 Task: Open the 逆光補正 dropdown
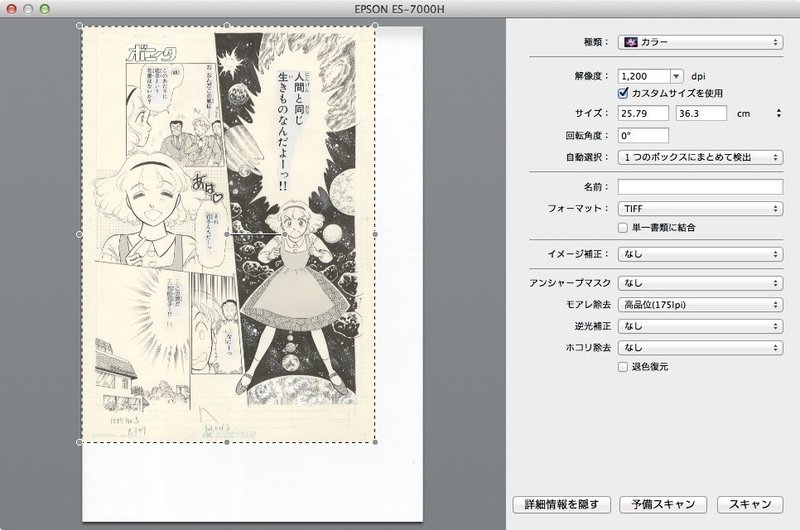(x=700, y=326)
